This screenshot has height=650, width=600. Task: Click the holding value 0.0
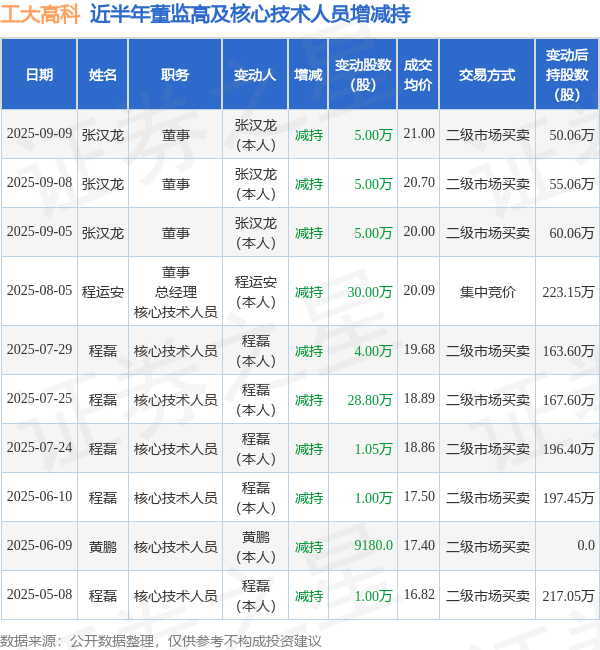coord(586,545)
